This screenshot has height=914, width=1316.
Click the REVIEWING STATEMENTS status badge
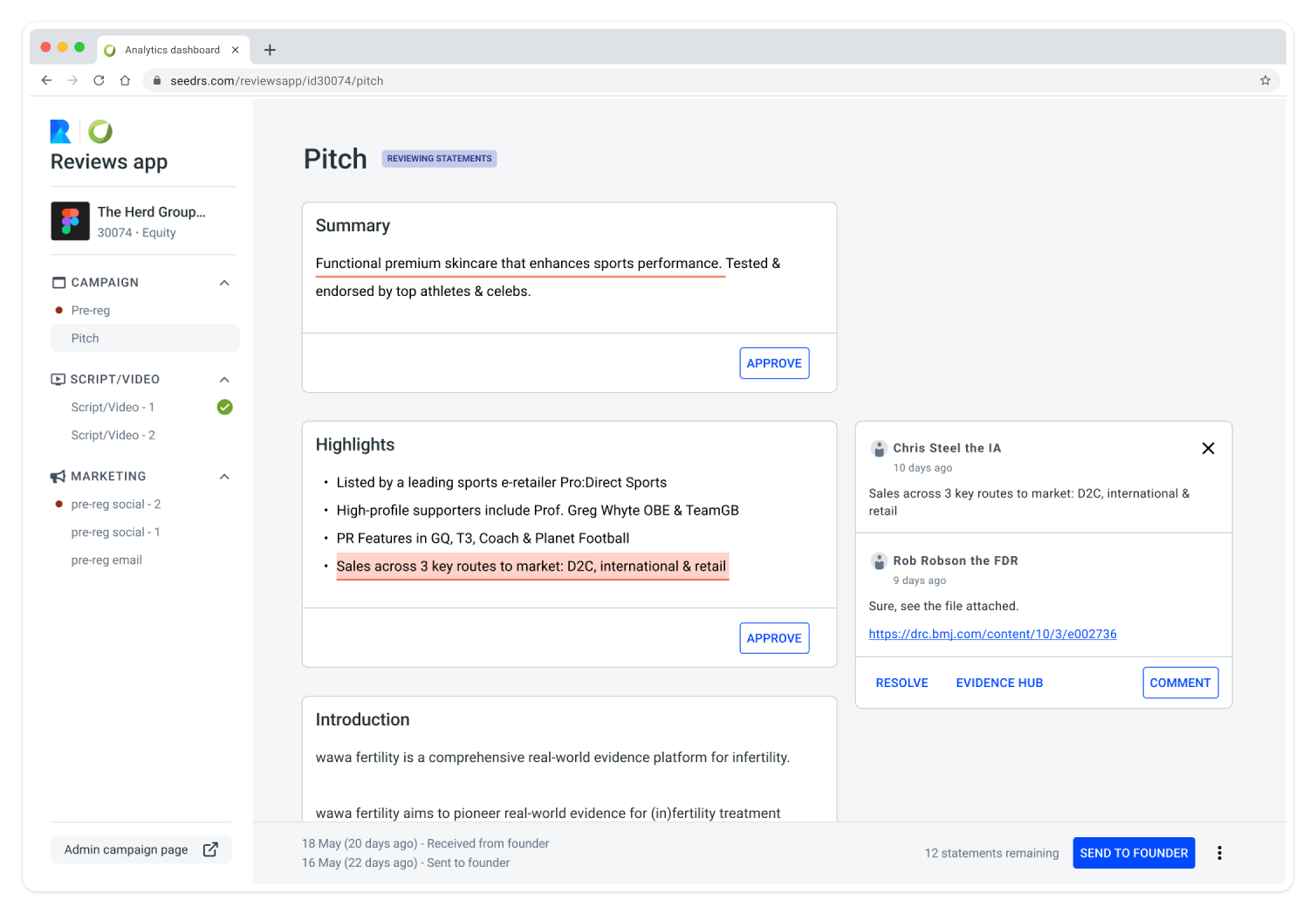point(439,158)
